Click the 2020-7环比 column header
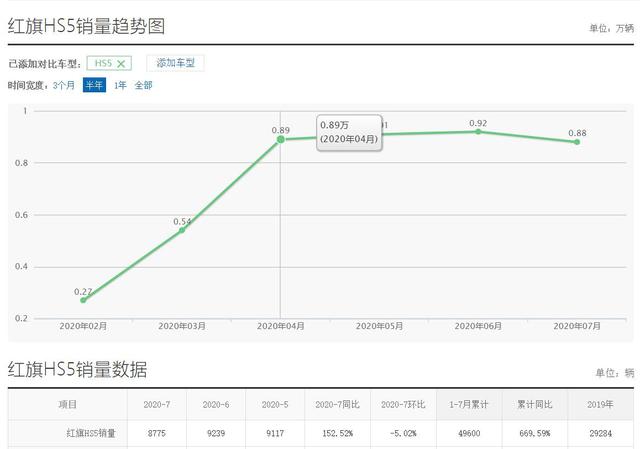The height and width of the screenshot is (449, 640). tap(403, 405)
